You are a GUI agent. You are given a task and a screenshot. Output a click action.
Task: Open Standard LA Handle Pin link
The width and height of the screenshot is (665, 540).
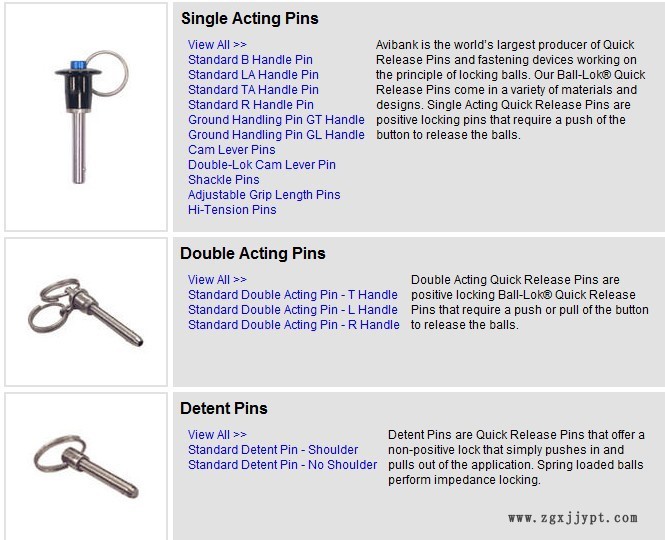(x=253, y=75)
